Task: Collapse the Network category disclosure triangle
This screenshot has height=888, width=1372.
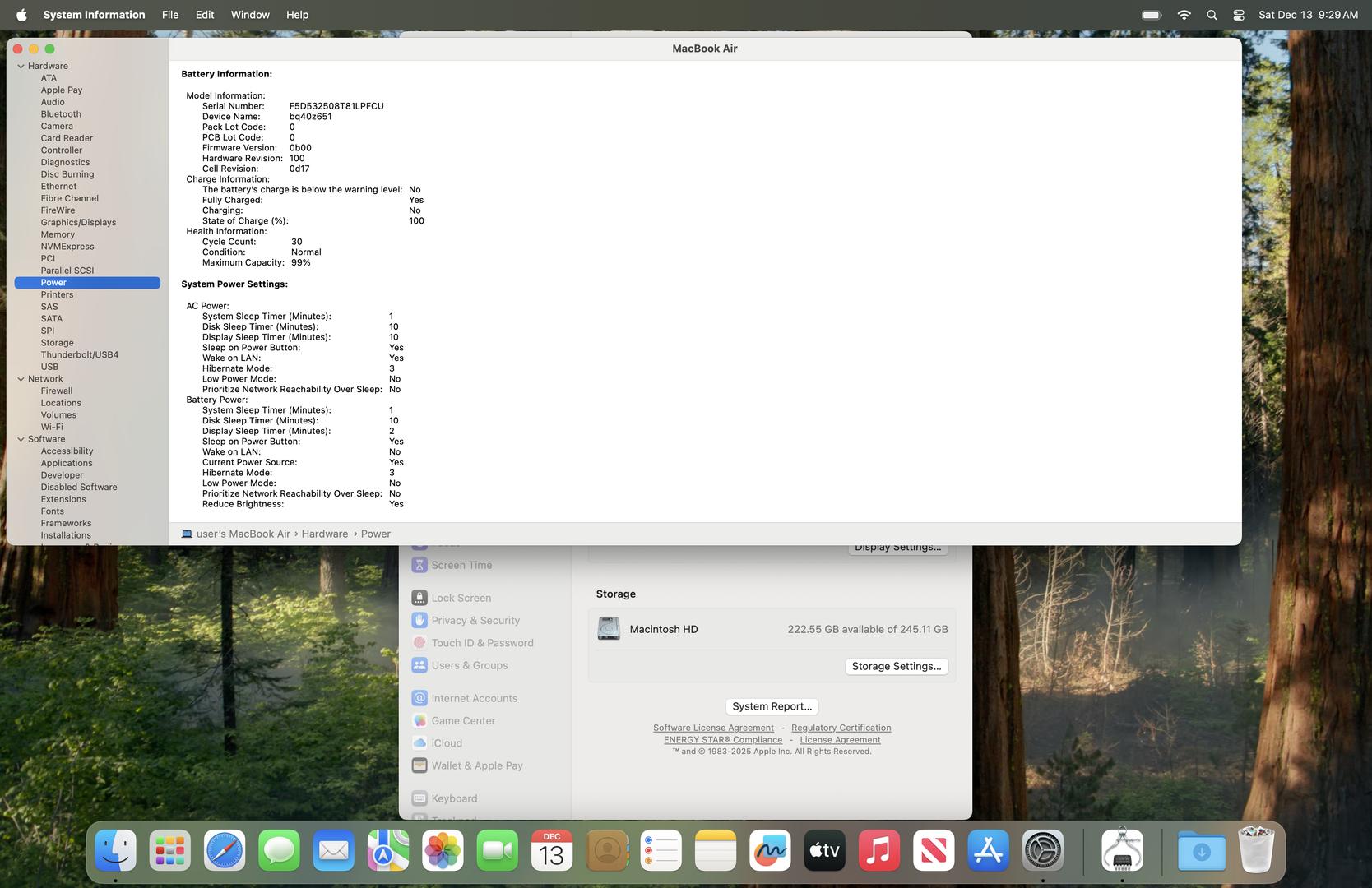Action: pyautogui.click(x=21, y=379)
